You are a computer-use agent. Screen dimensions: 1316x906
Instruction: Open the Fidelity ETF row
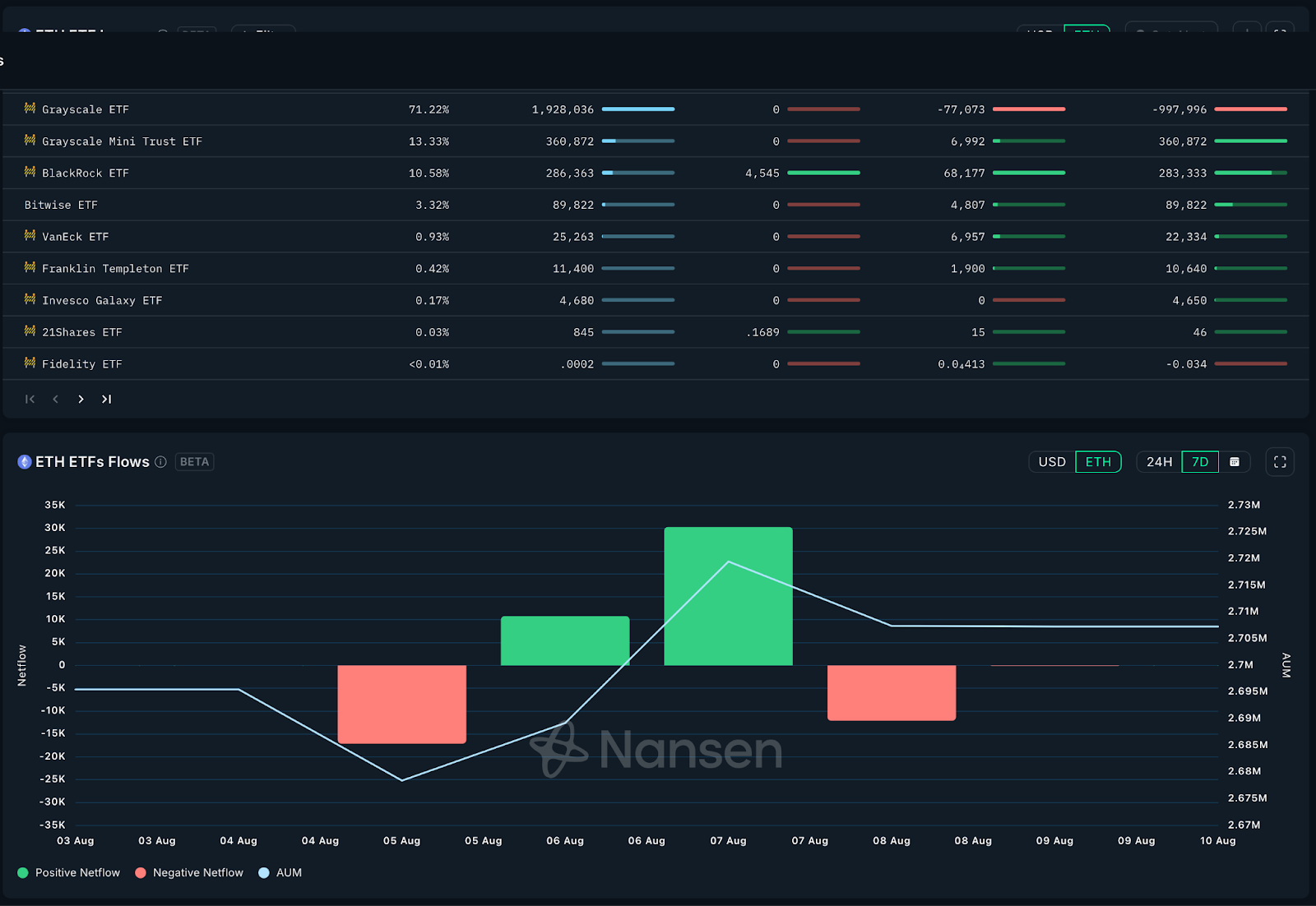coord(656,363)
